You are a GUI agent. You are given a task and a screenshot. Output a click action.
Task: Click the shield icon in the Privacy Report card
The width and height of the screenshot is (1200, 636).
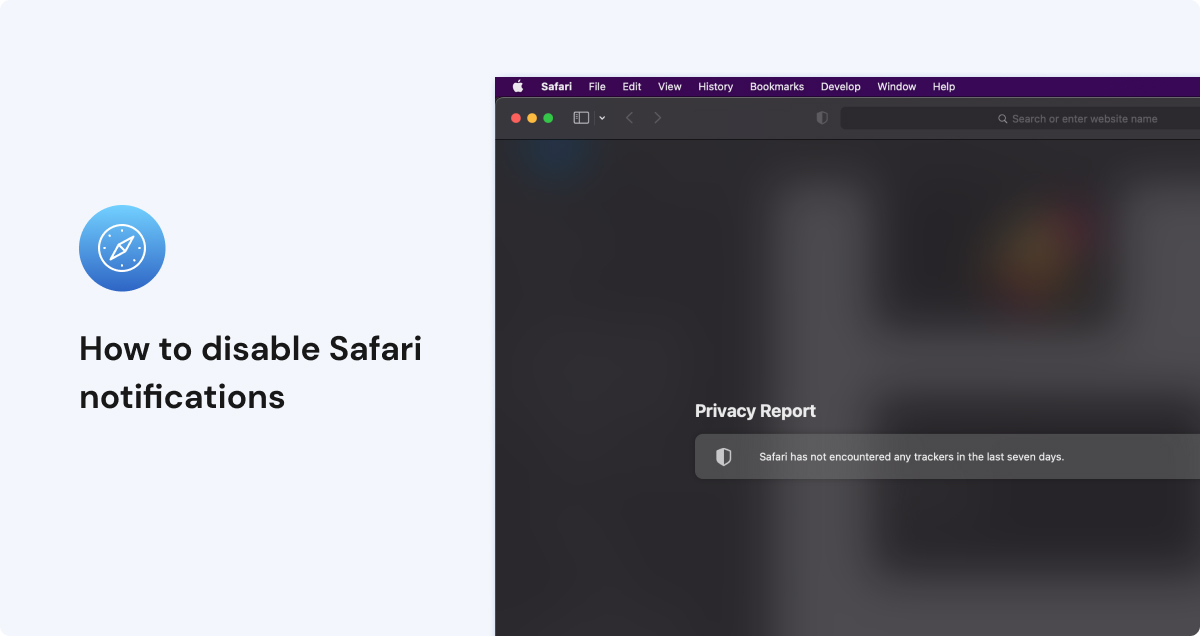[x=724, y=457]
